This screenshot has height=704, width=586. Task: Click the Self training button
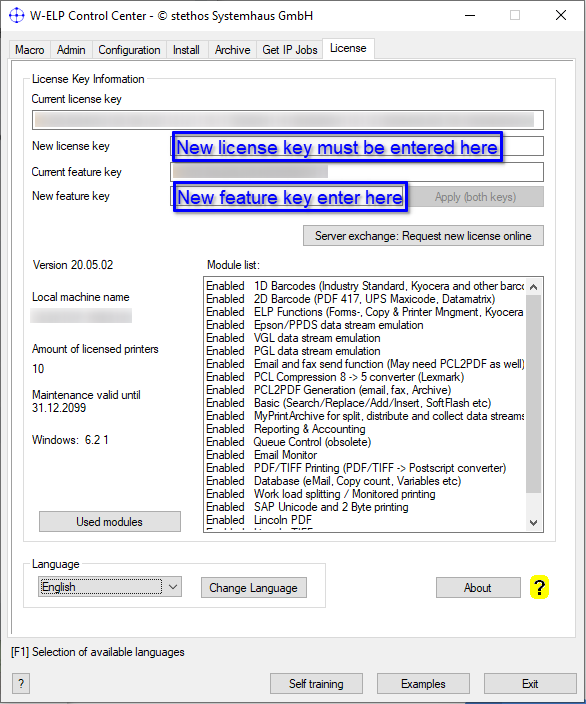coord(316,684)
